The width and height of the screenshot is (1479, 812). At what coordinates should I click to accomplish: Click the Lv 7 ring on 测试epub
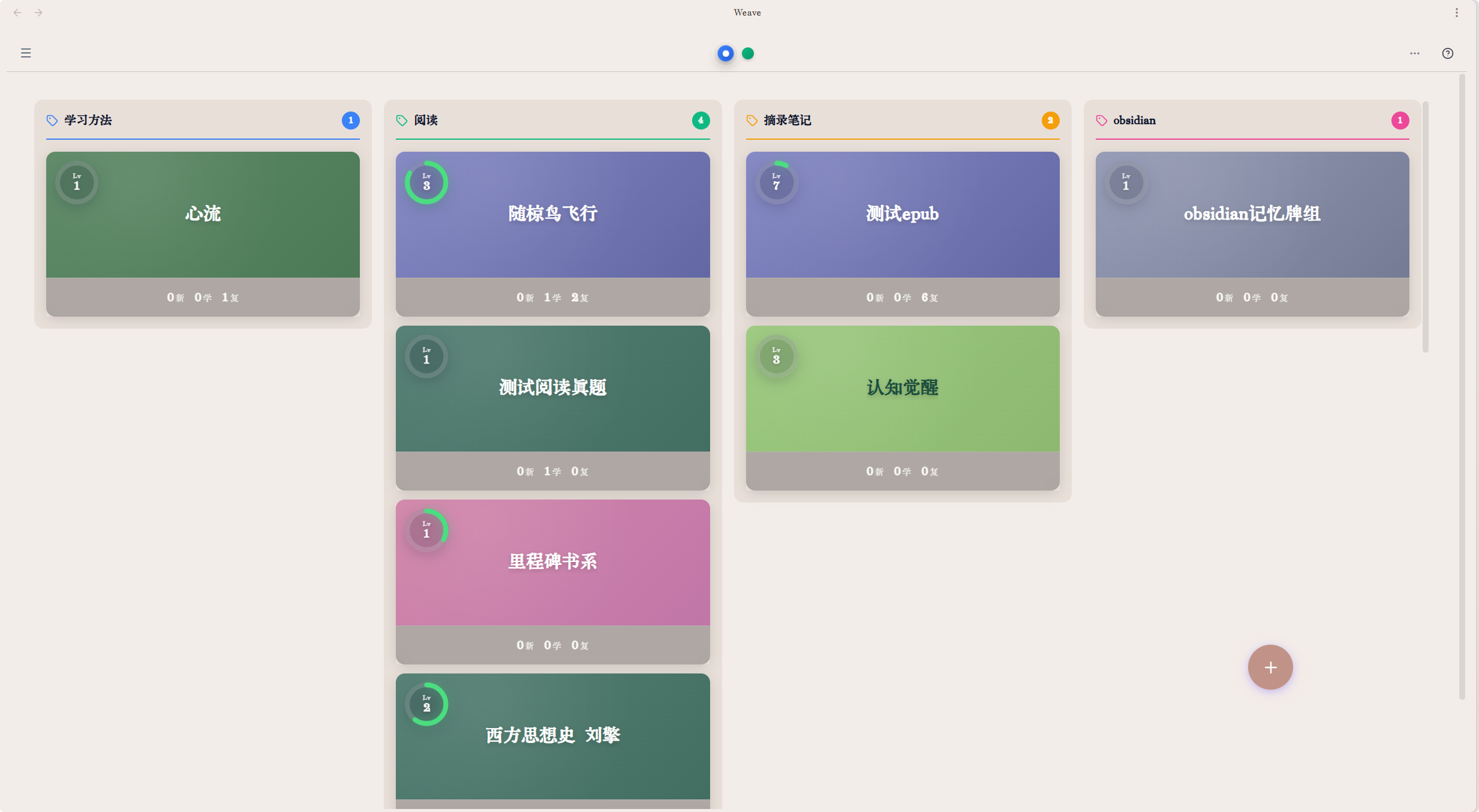tap(777, 182)
